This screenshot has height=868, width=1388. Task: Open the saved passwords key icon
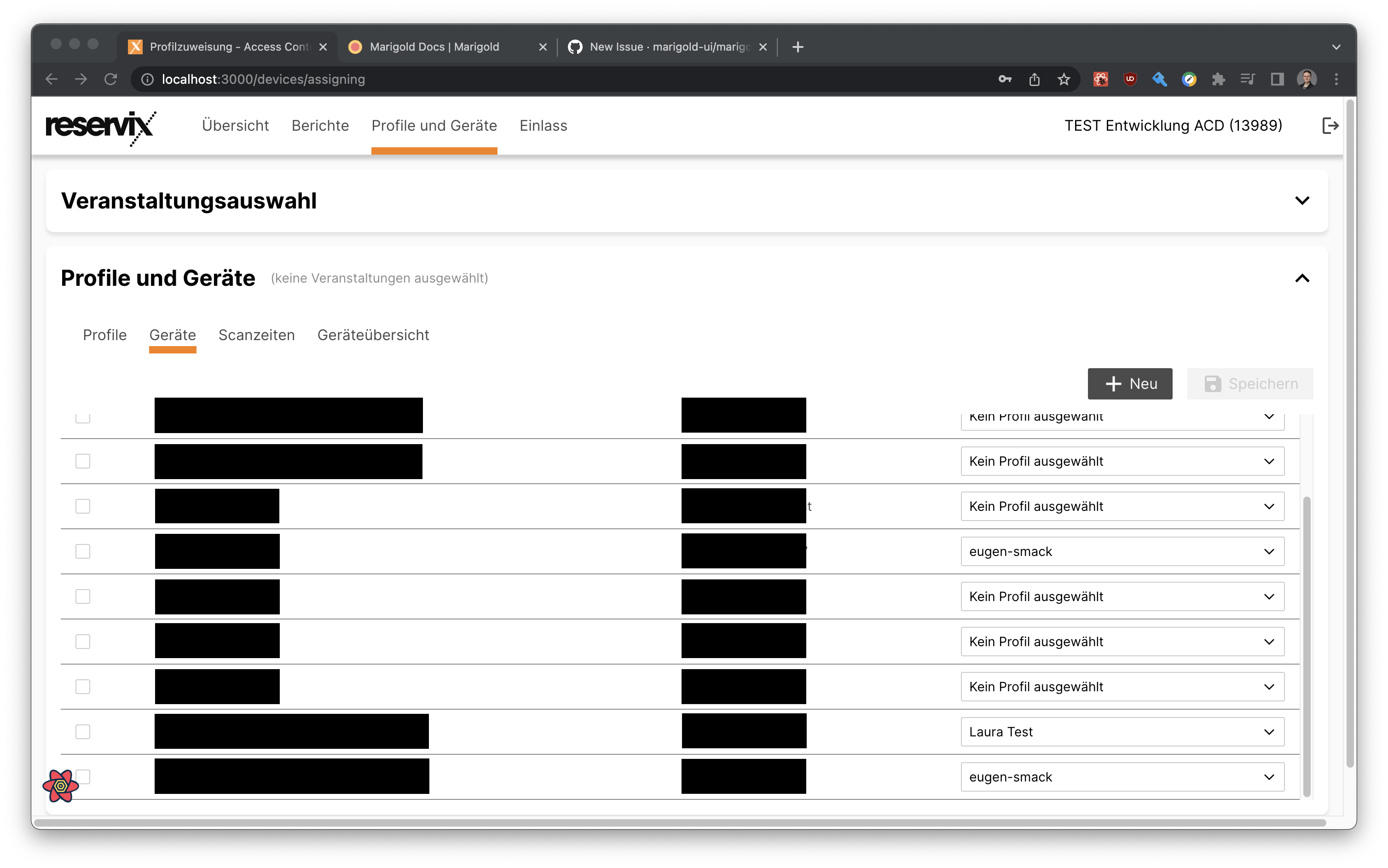pos(1005,79)
